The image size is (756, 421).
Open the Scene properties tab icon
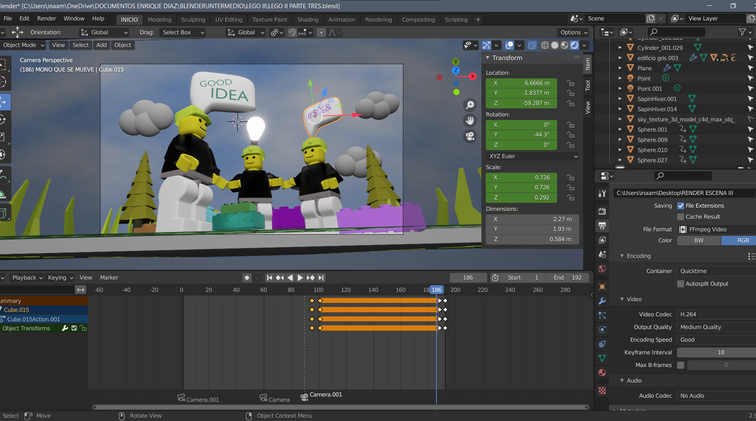[602, 254]
